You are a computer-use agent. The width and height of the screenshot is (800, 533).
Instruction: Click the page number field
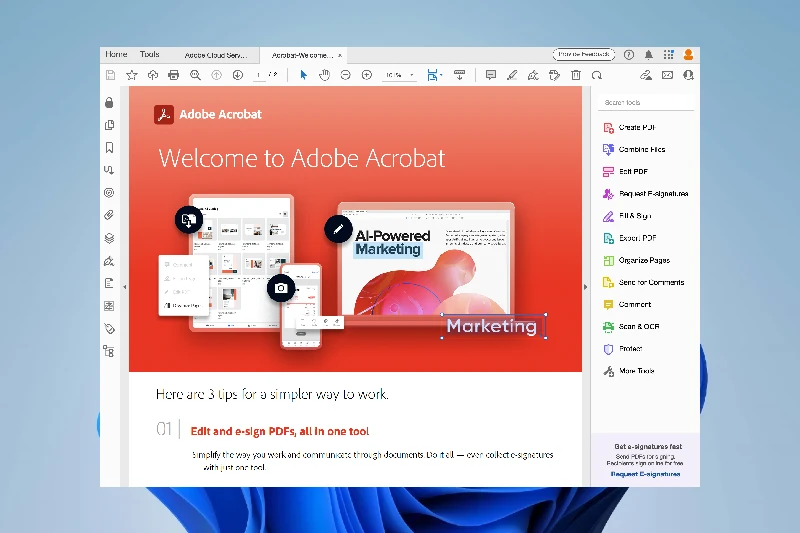tap(259, 75)
